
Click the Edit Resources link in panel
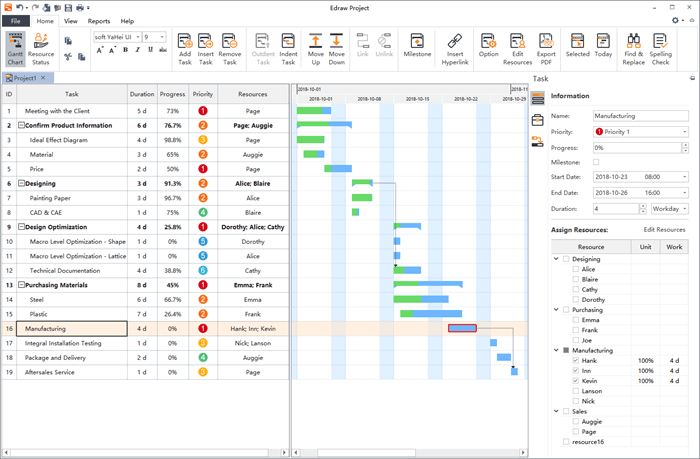click(x=664, y=230)
